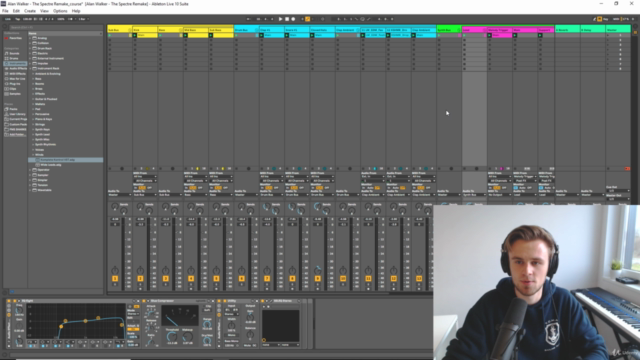Open the Help menu
640x360 pixels.
[76, 11]
